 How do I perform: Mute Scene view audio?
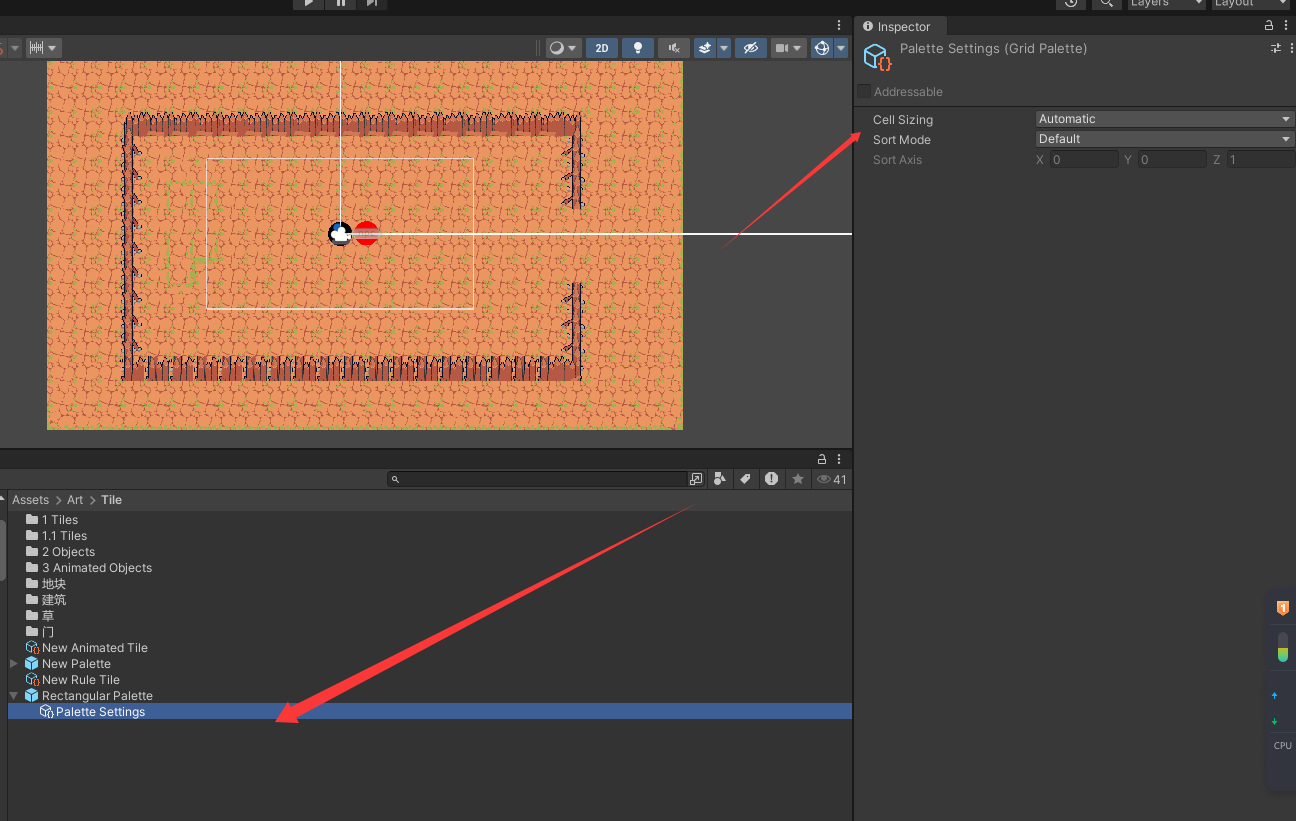click(674, 47)
